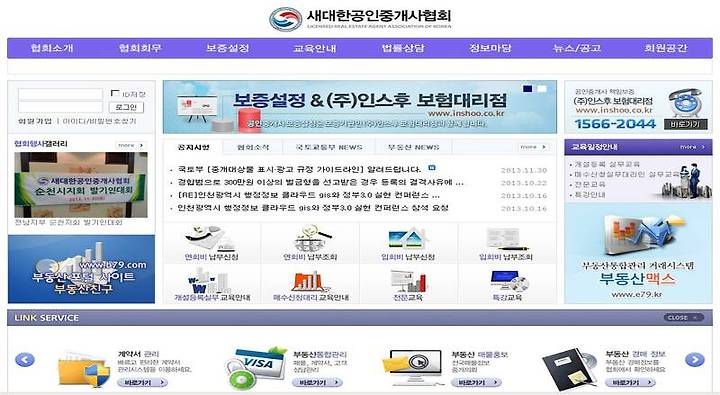Image resolution: width=720 pixels, height=395 pixels.
Task: Open the notice ending in 참석 요청
Action: pos(313,208)
